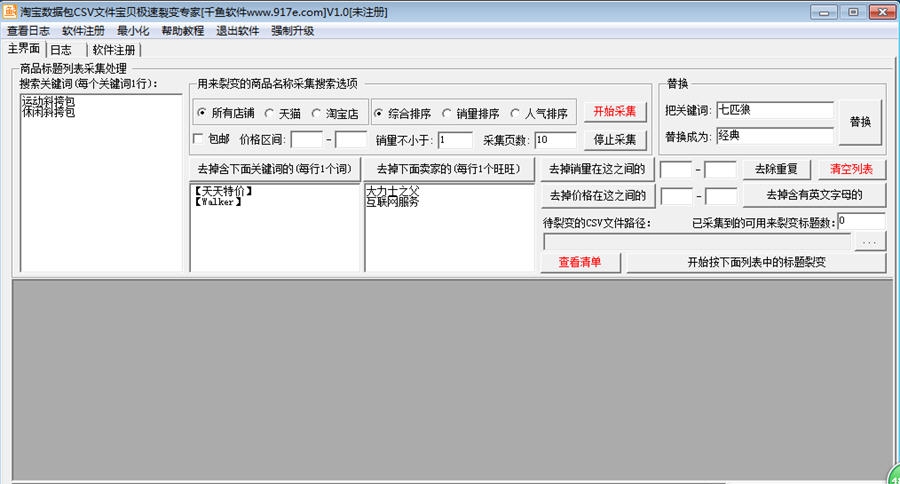900x484 pixels.
Task: Click the 运动斜挎包 keyword line
Action: coord(48,101)
